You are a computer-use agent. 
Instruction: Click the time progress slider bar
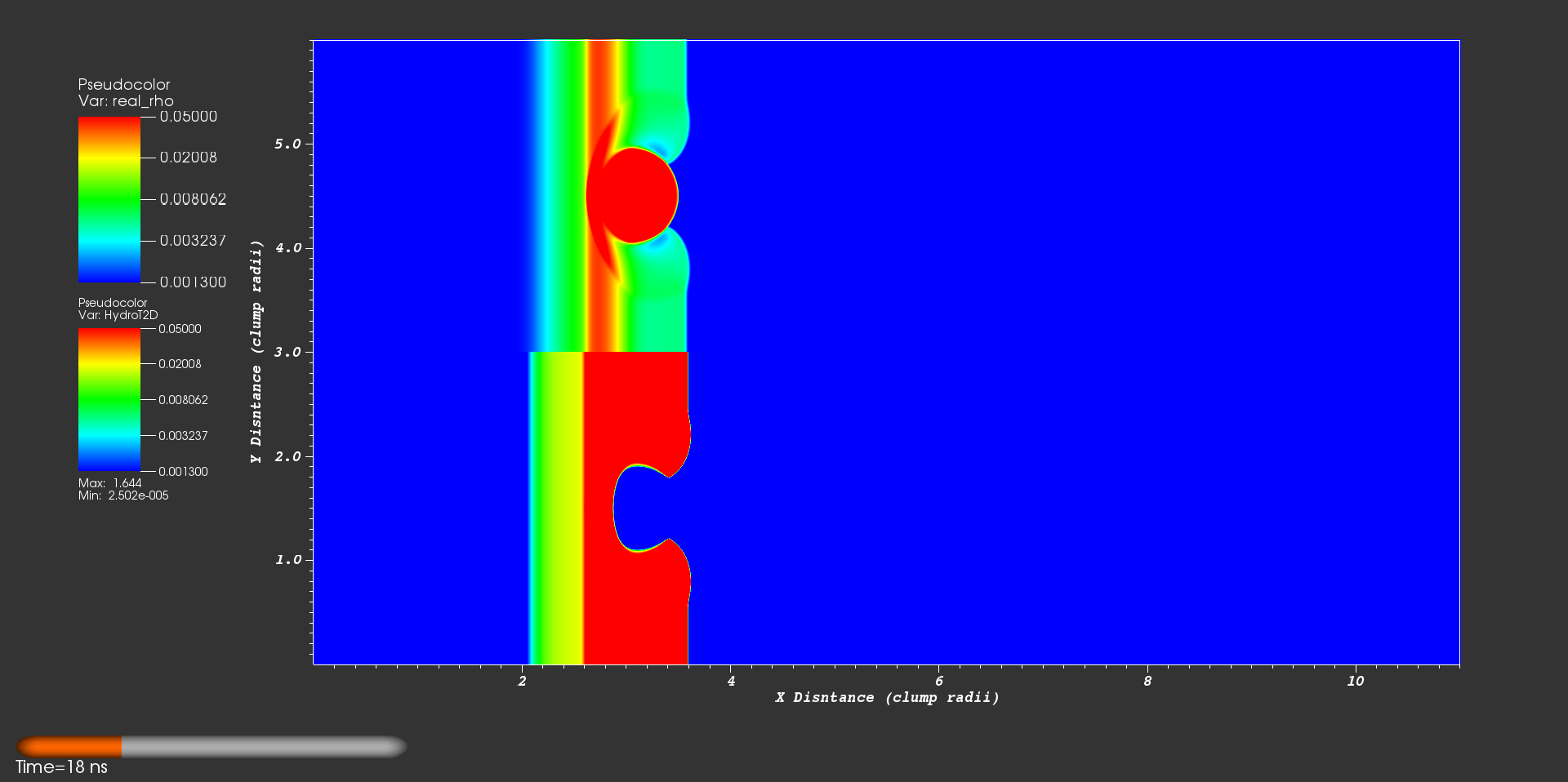(x=212, y=747)
